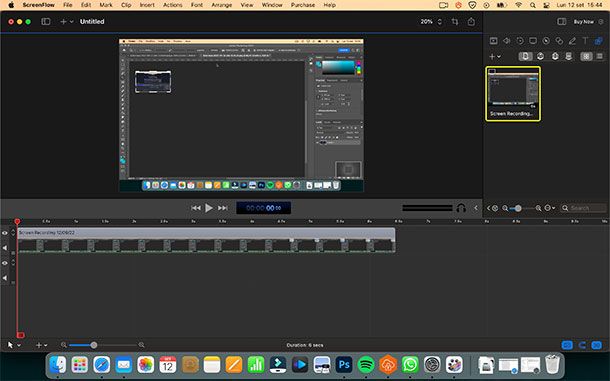Change the 20% canvas zoom stepper
Viewport: 610px width, 381px height.
tap(440, 22)
